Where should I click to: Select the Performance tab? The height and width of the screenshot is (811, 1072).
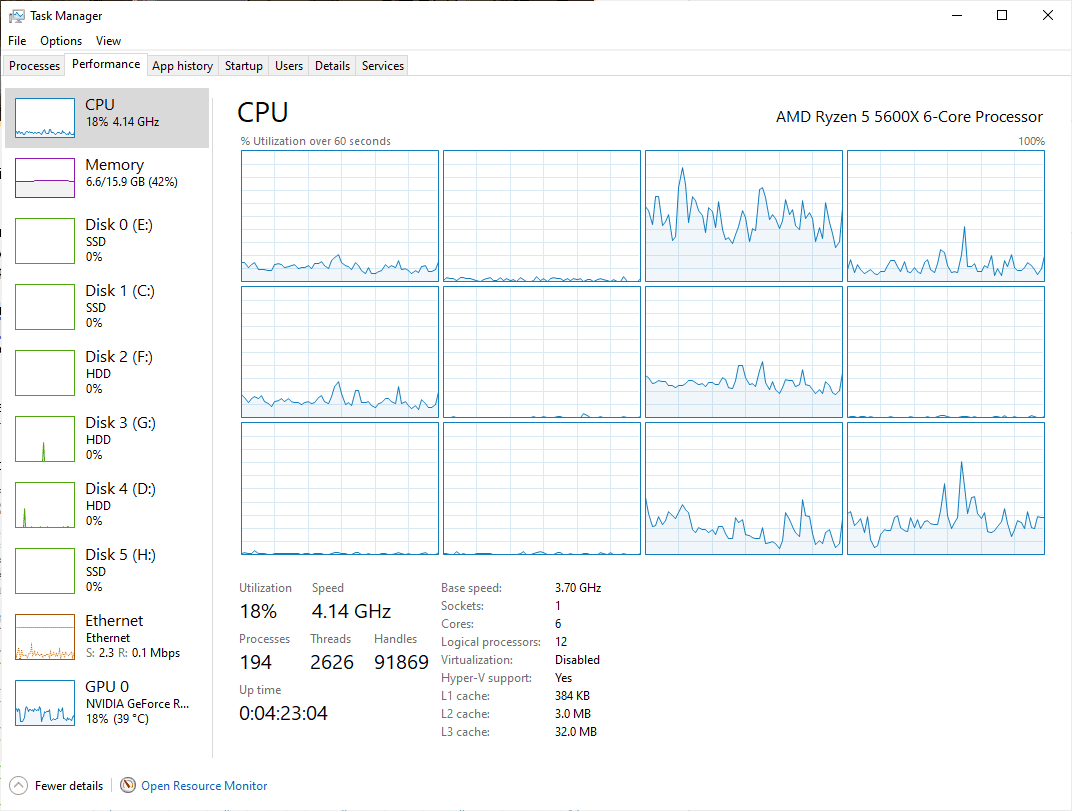click(106, 64)
